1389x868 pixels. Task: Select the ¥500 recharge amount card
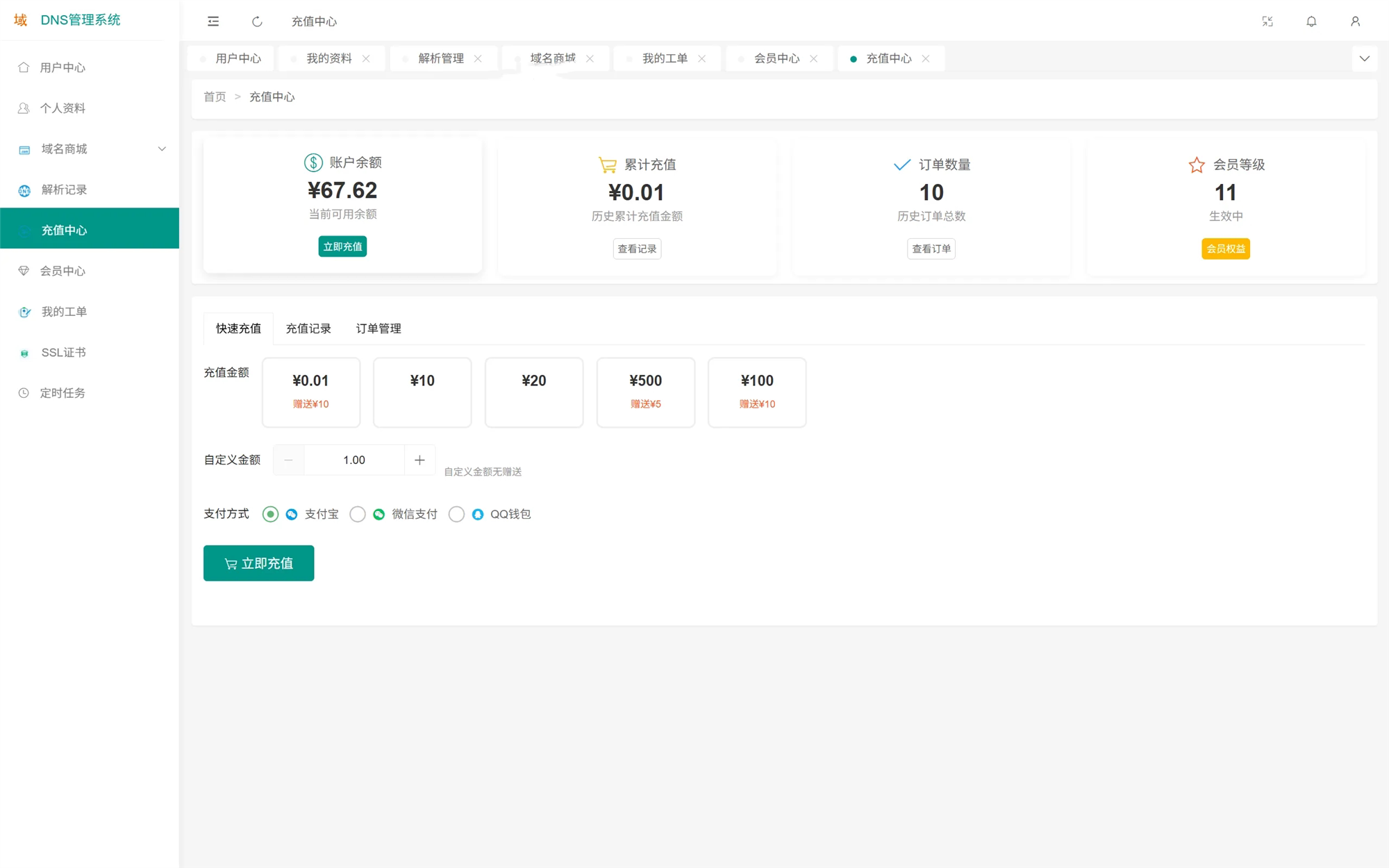tap(645, 392)
